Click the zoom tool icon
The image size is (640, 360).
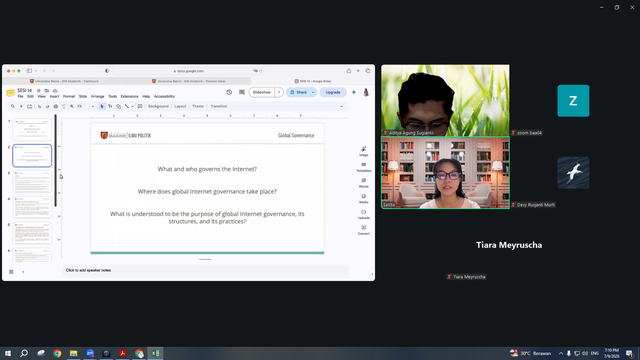coord(72,106)
